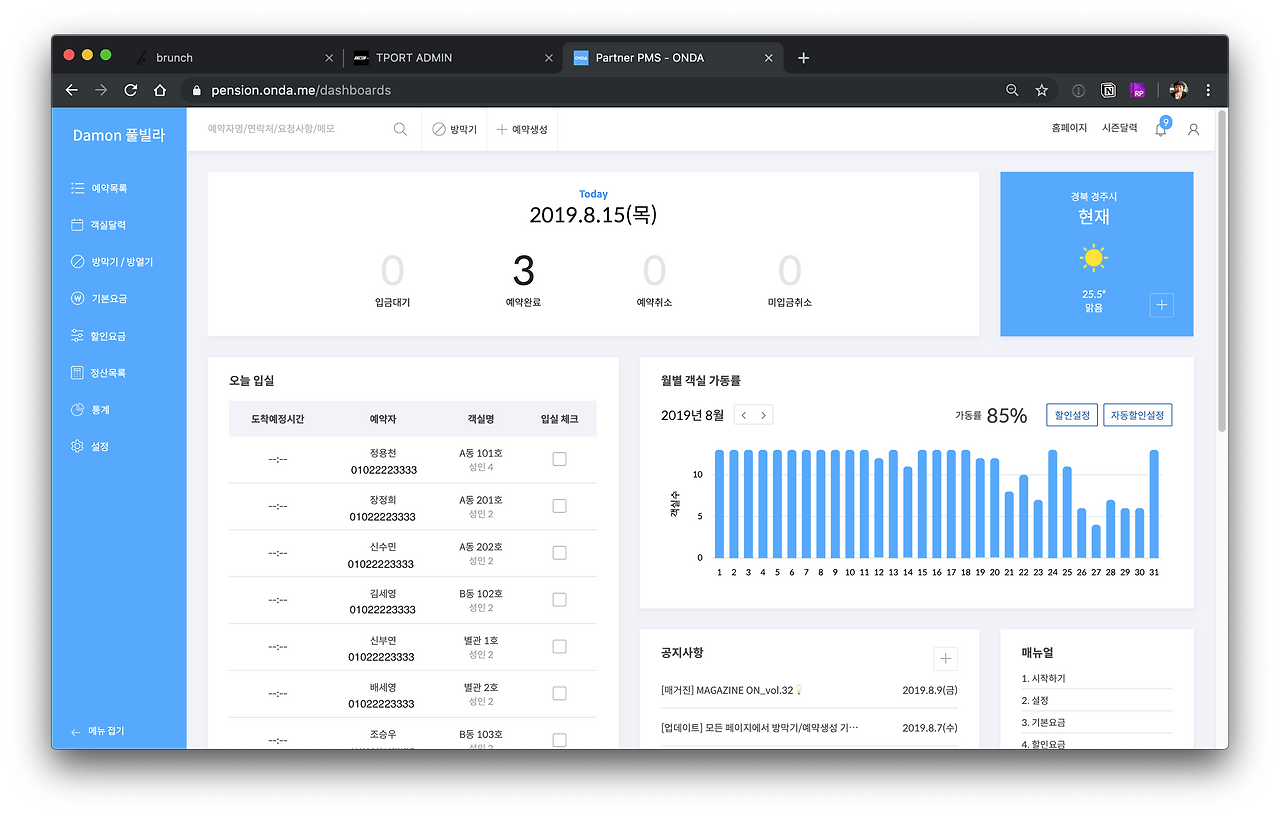Check 입실 체크 box for 신부연

559,647
